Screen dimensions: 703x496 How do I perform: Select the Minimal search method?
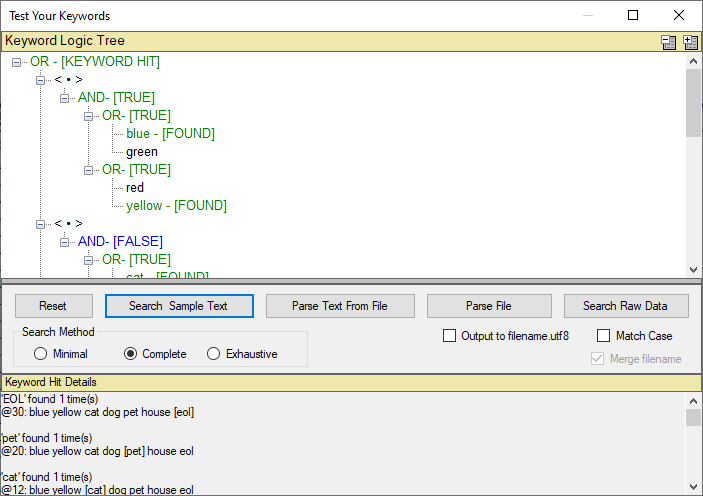pyautogui.click(x=41, y=354)
